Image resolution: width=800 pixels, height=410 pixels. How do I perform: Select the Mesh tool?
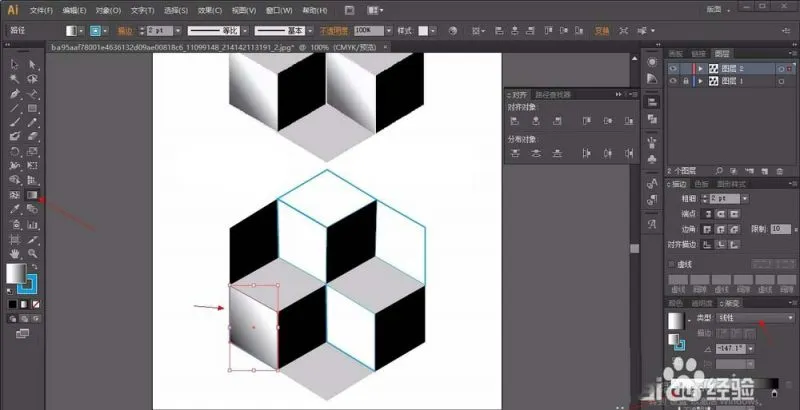pyautogui.click(x=14, y=195)
